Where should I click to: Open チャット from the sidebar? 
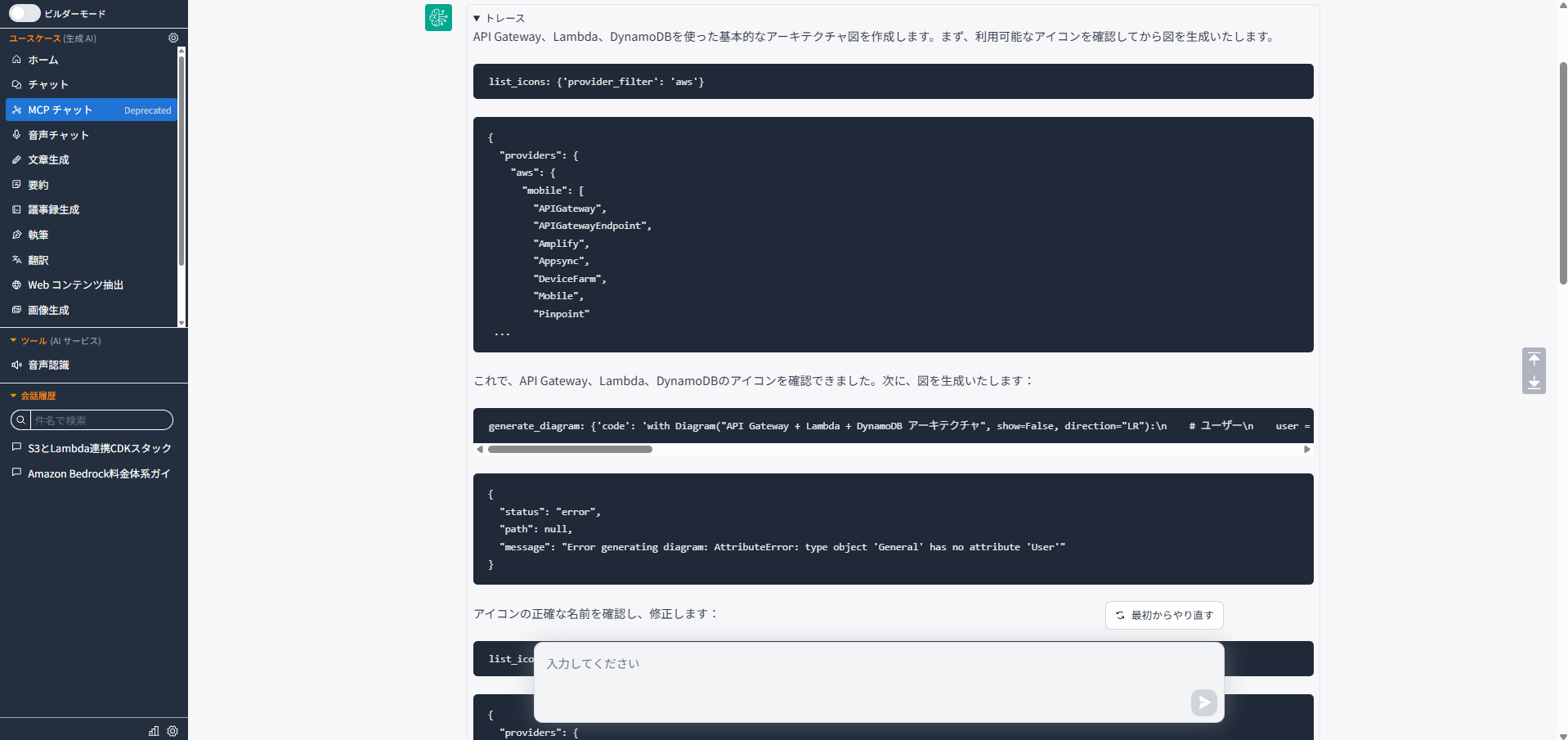click(x=91, y=84)
